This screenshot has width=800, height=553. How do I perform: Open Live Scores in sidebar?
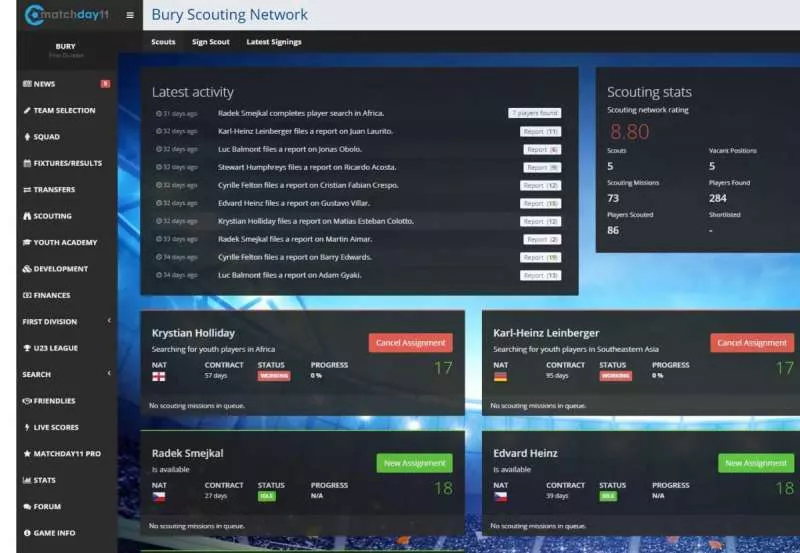56,427
